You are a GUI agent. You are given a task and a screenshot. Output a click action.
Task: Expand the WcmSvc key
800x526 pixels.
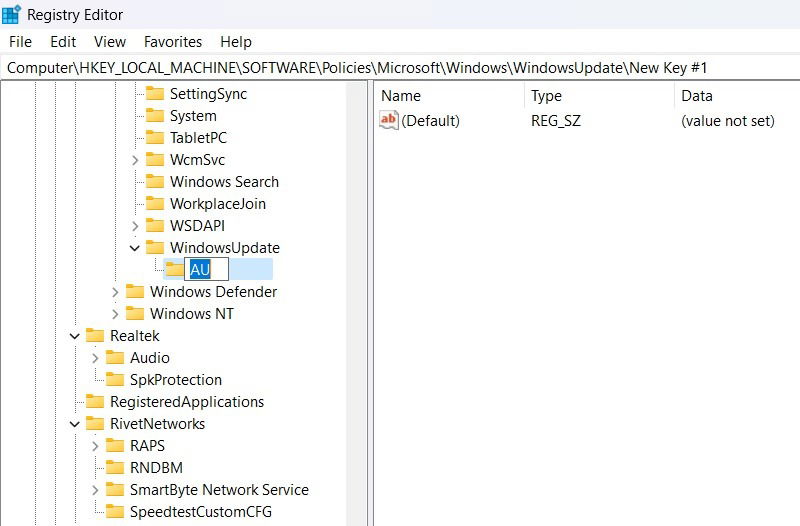[135, 160]
